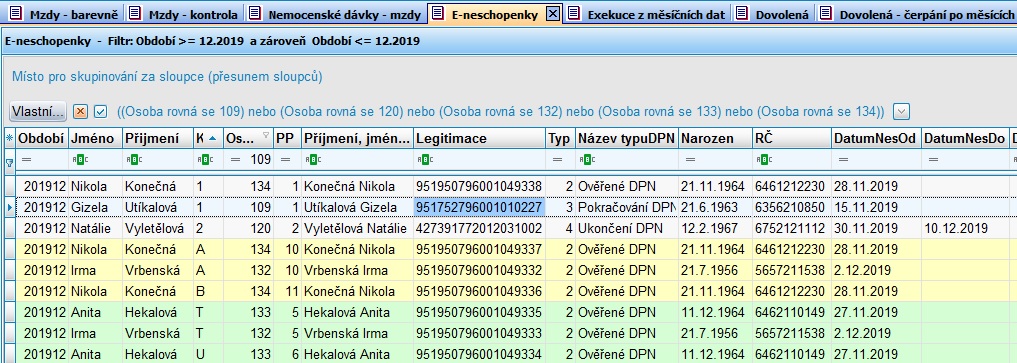Click the Vyletělová surname cell

(x=158, y=228)
